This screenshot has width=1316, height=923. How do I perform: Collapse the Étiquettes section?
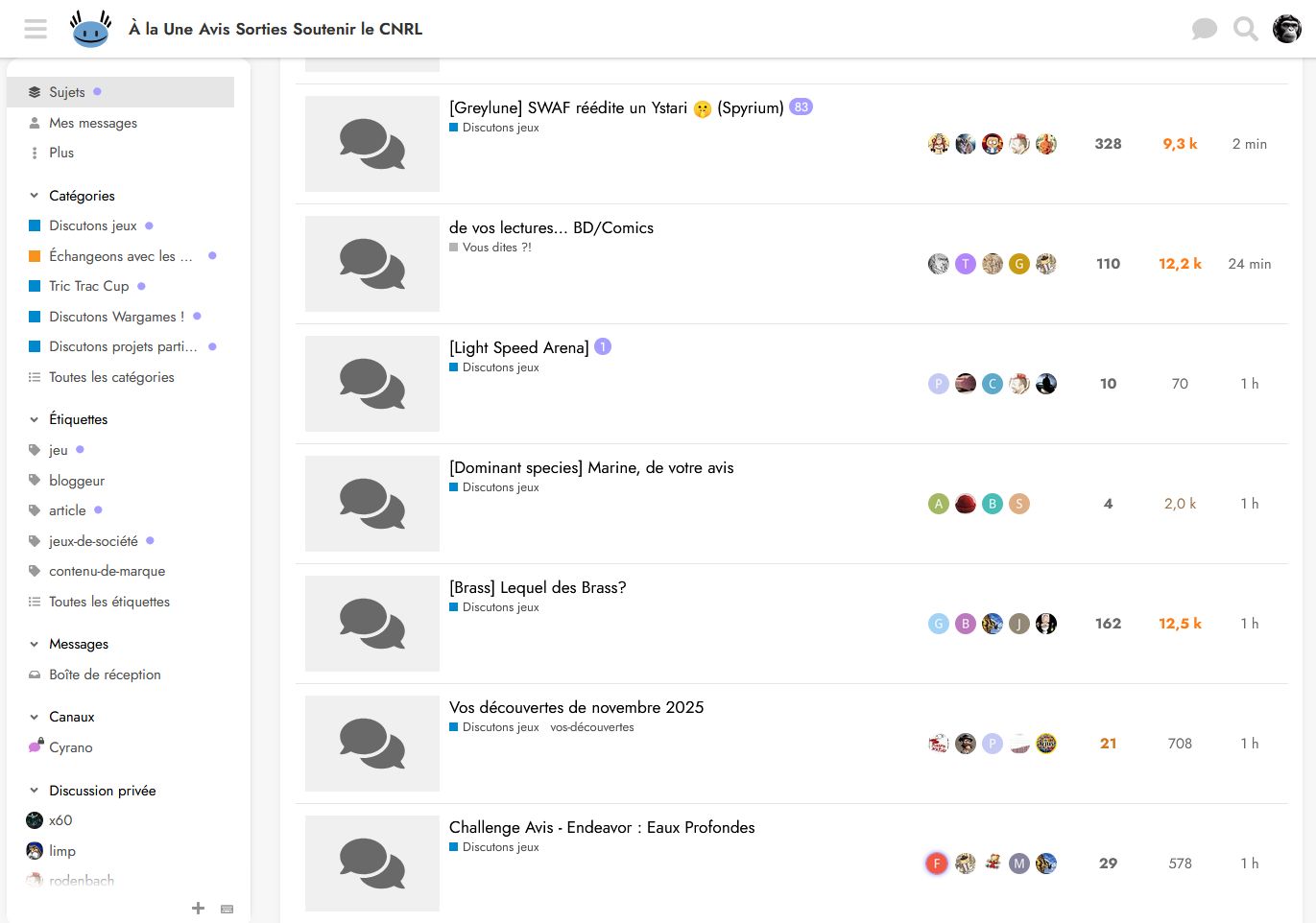(x=35, y=419)
